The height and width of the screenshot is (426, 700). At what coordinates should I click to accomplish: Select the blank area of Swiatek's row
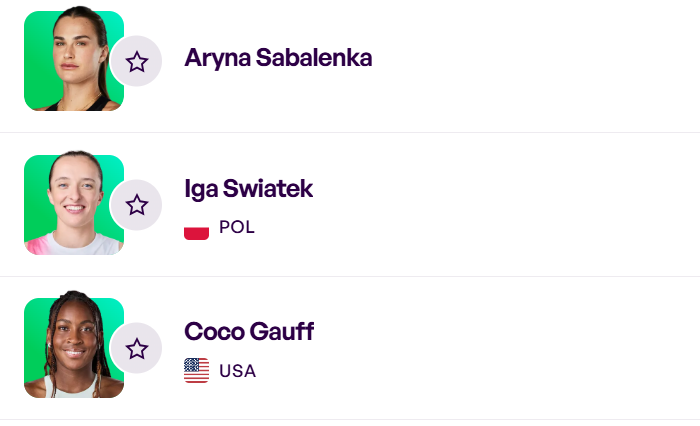(x=540, y=205)
